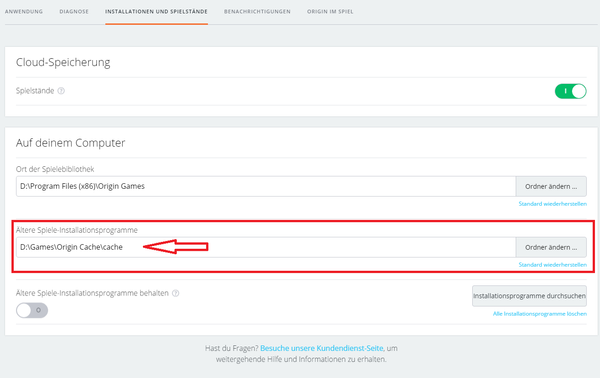This screenshot has height=378, width=600.
Task: Click the Cloud-Speicherung heading
Action: point(63,62)
